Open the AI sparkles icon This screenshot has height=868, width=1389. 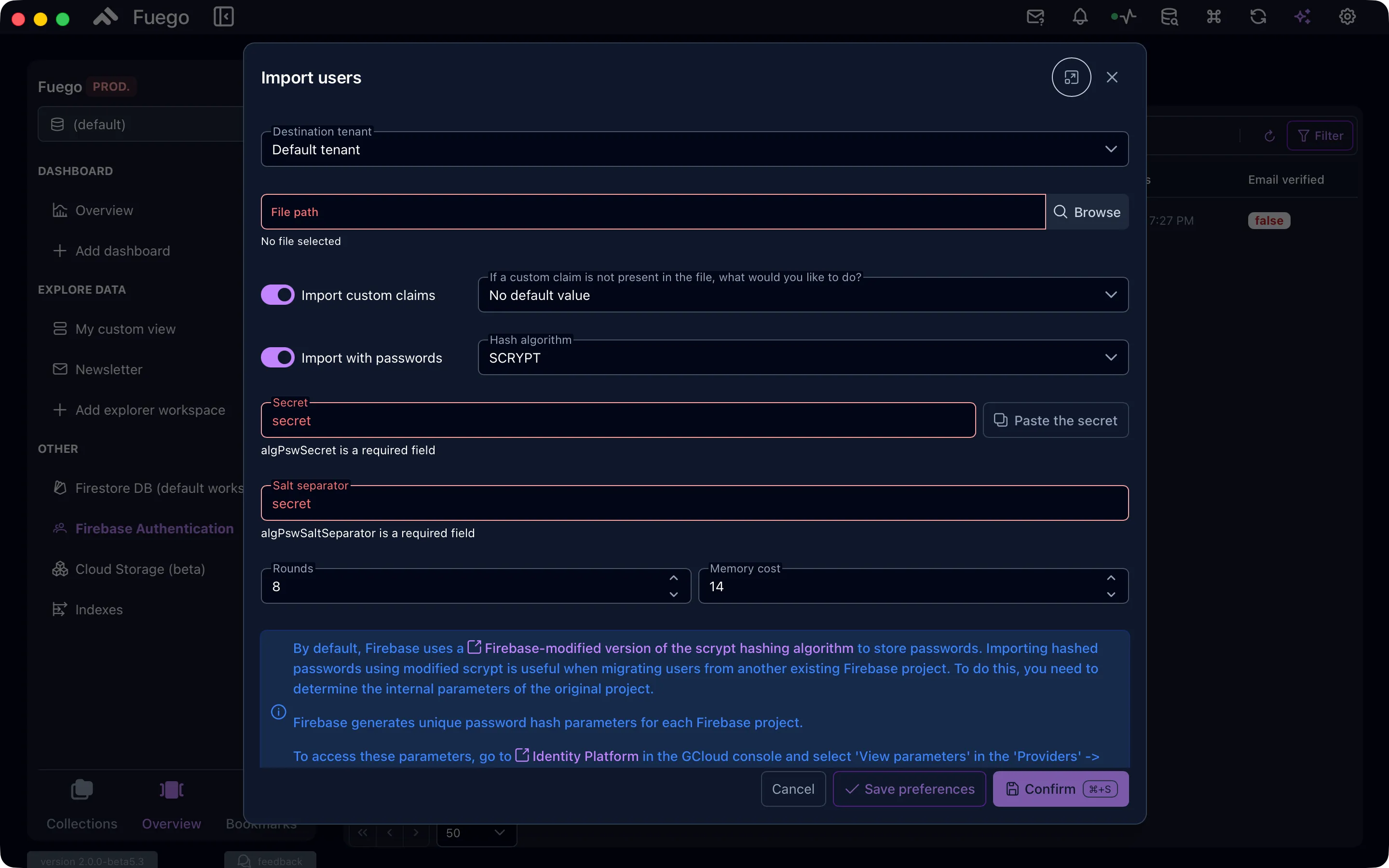point(1302,17)
